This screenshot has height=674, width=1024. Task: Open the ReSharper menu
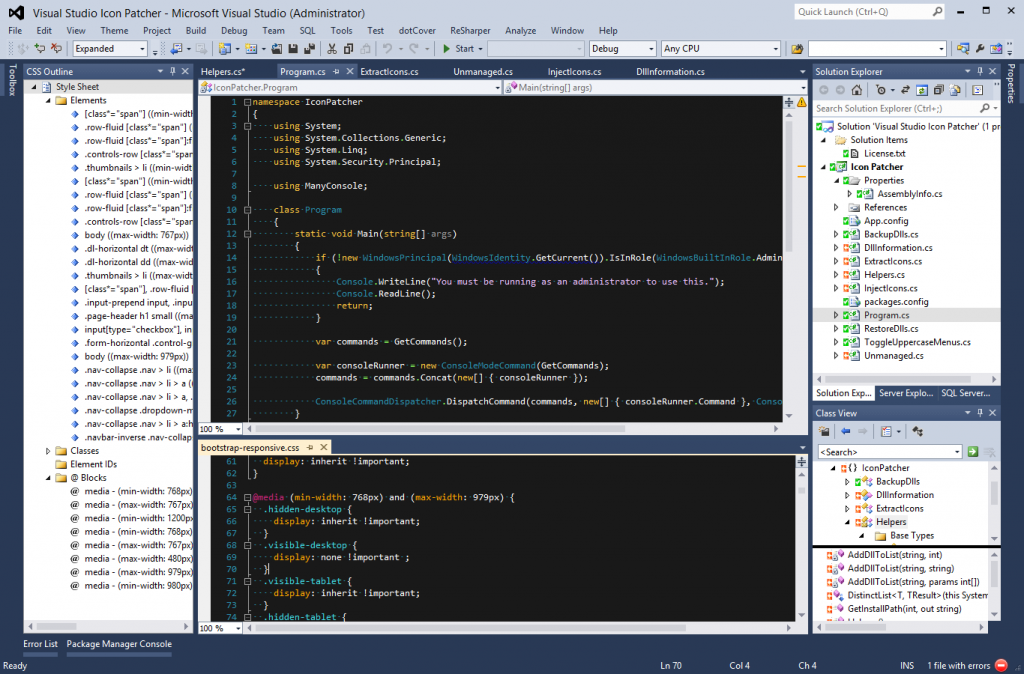(x=470, y=30)
